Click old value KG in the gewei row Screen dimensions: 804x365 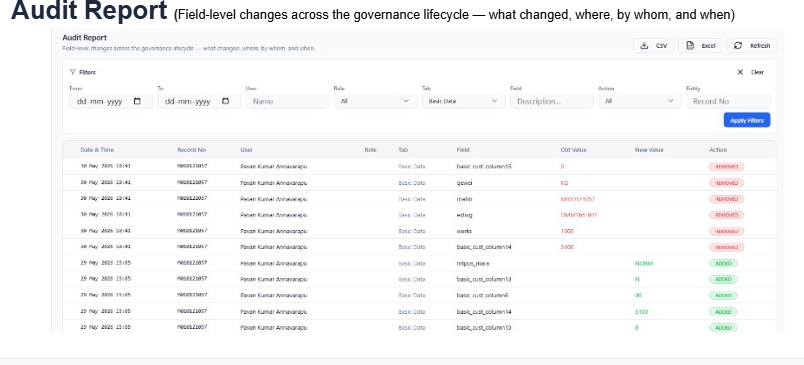click(564, 183)
